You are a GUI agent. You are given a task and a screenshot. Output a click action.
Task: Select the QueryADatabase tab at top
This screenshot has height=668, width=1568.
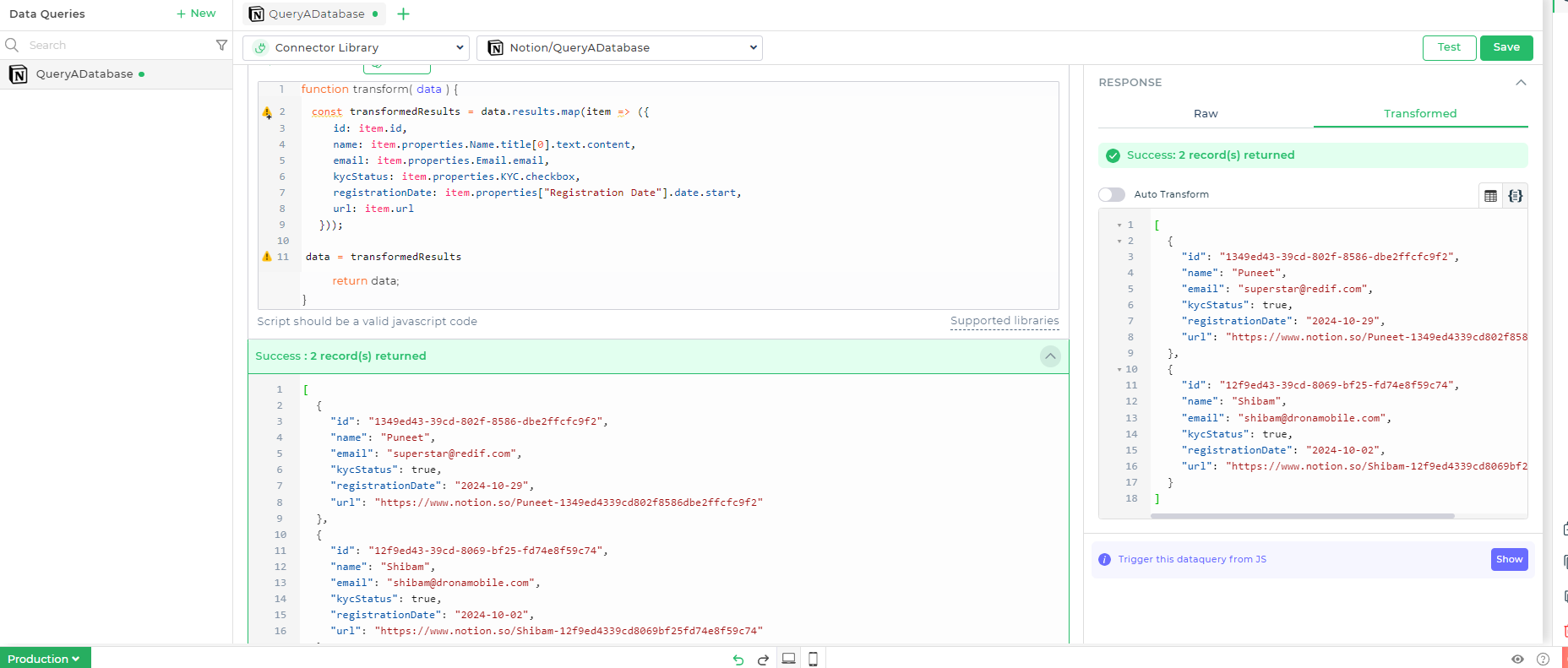[314, 14]
